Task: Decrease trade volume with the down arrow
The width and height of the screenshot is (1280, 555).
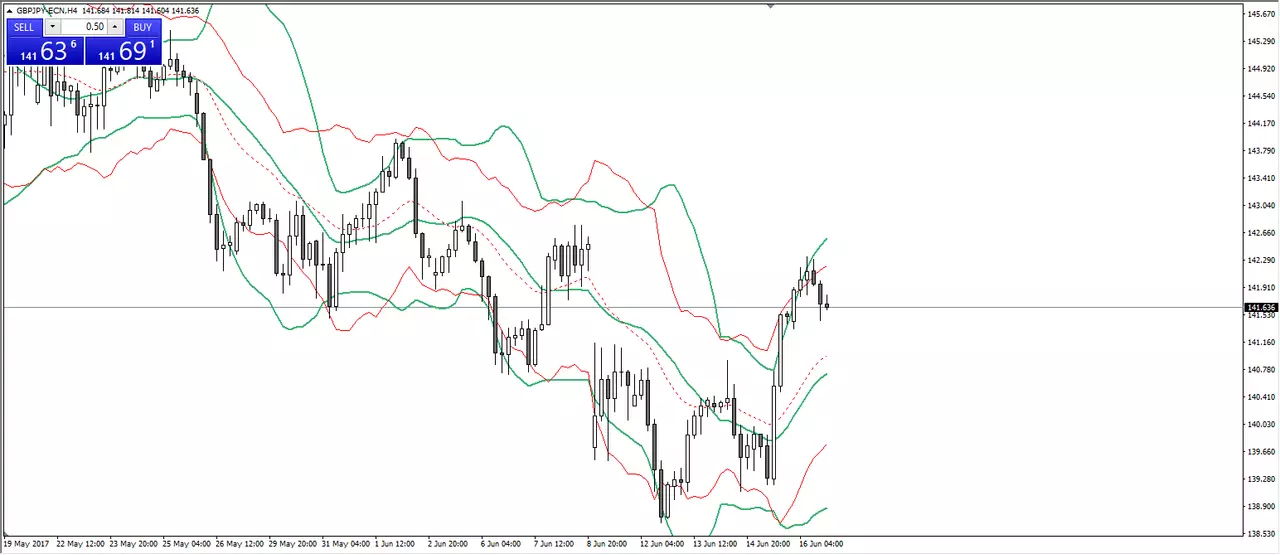Action: coord(52,28)
